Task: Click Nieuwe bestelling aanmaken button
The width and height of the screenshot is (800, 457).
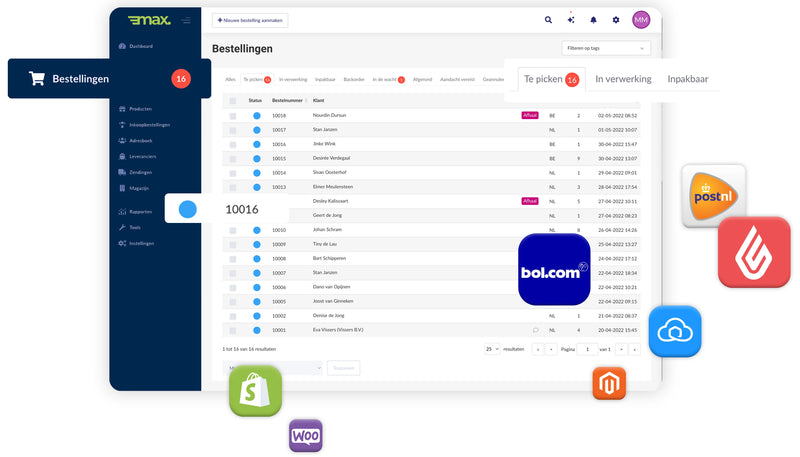Action: click(250, 20)
